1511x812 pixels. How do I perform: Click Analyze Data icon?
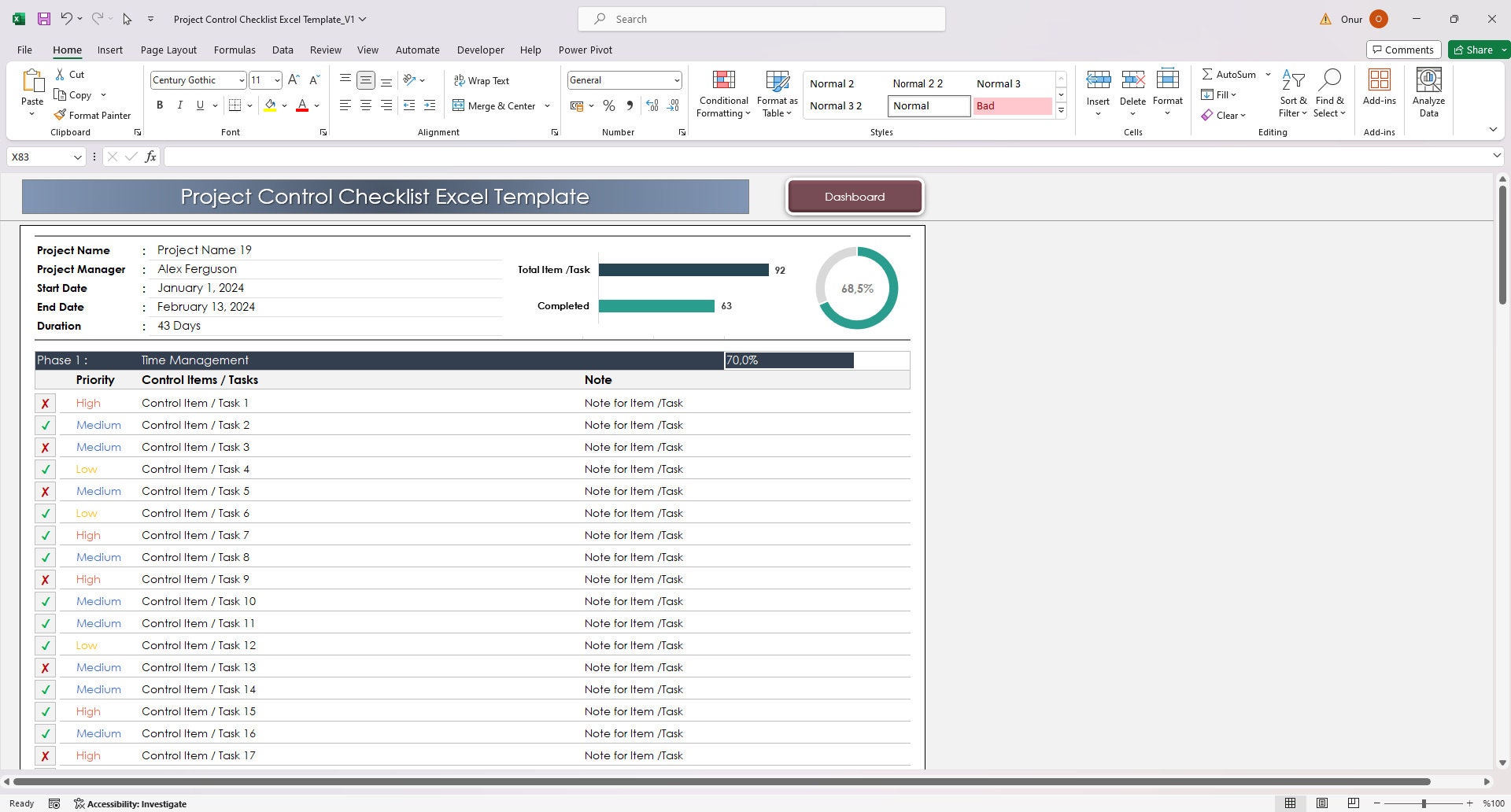(1428, 94)
